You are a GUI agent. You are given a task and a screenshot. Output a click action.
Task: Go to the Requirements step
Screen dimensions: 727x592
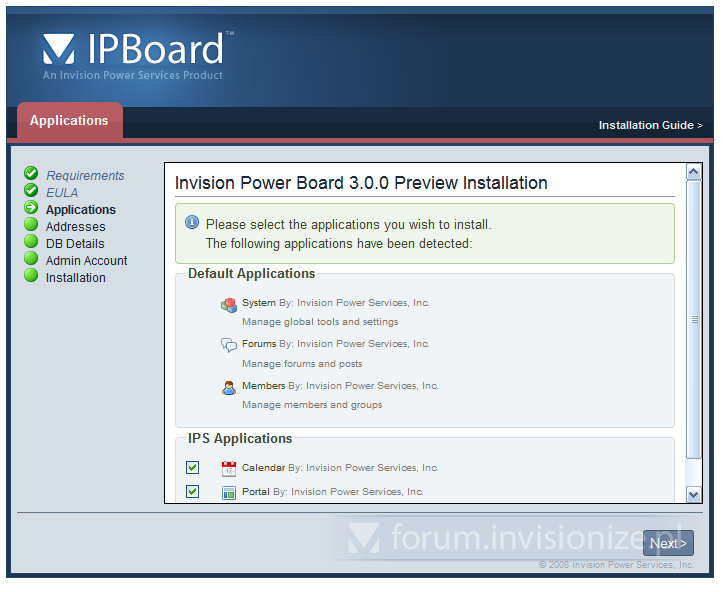[85, 176]
